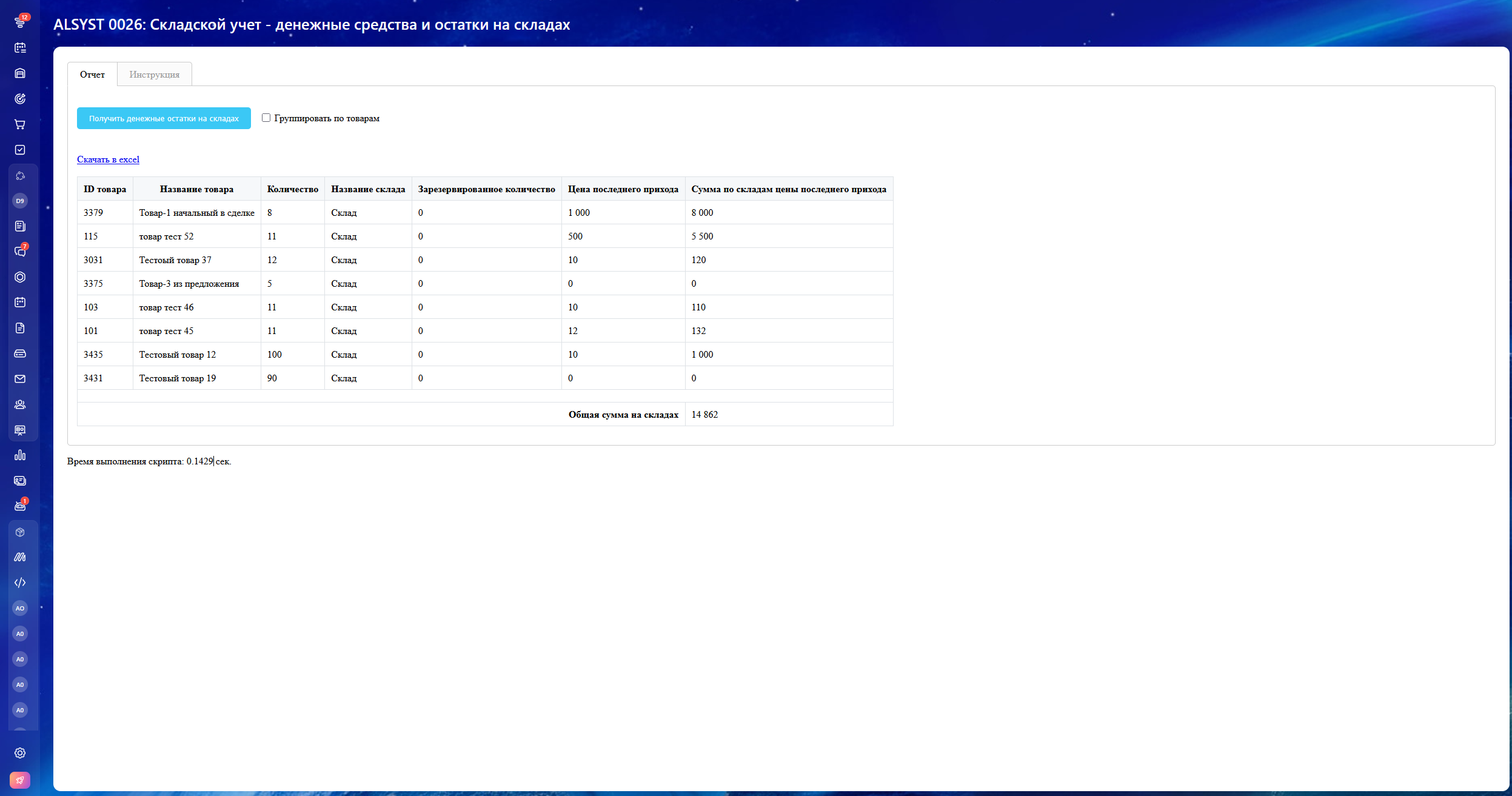Click the bar chart analytics icon
Viewport: 1512px width, 796px height.
point(20,455)
